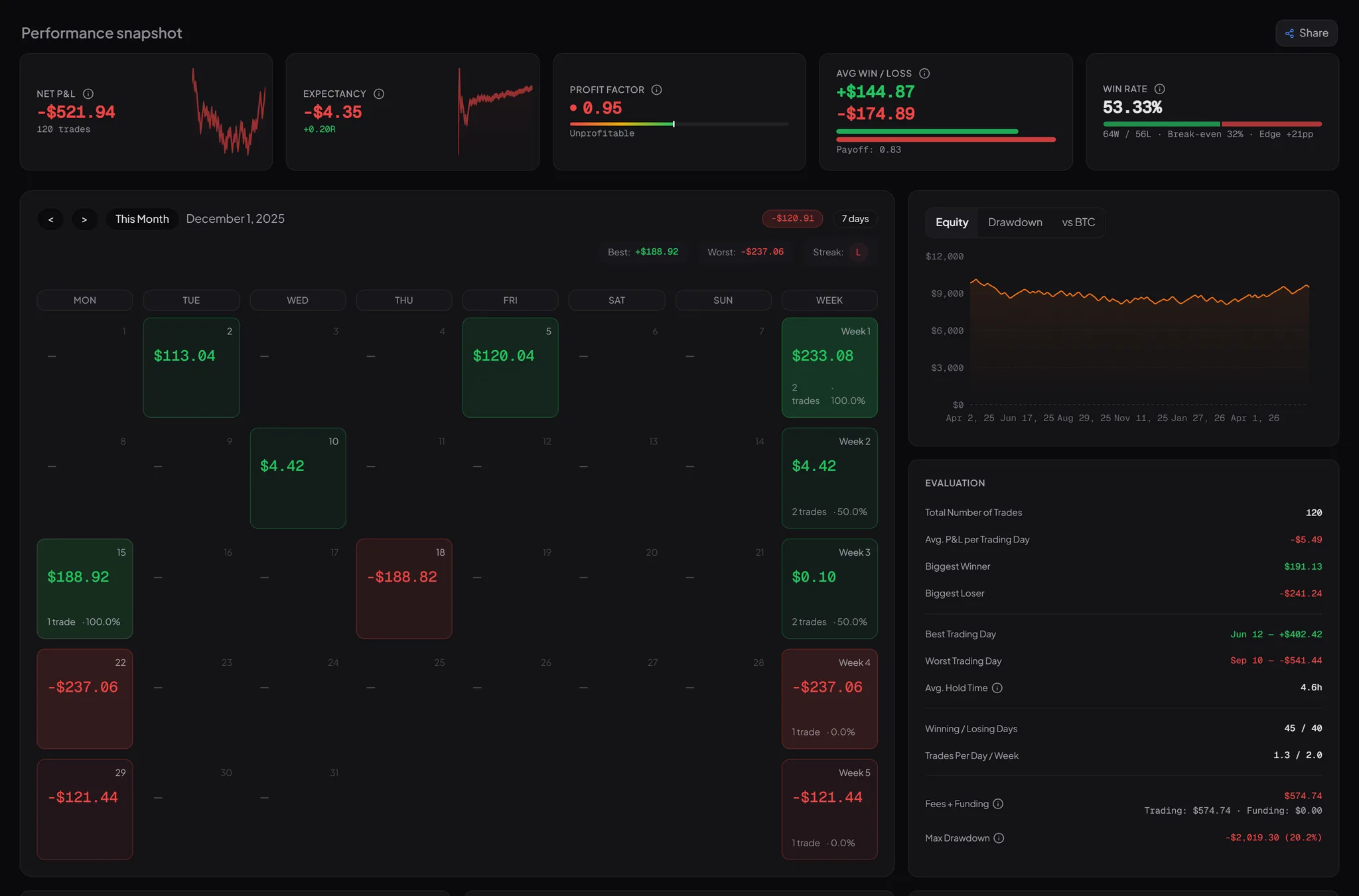Click the Biggest Winner value $191.13
The image size is (1359, 896).
click(x=1303, y=567)
